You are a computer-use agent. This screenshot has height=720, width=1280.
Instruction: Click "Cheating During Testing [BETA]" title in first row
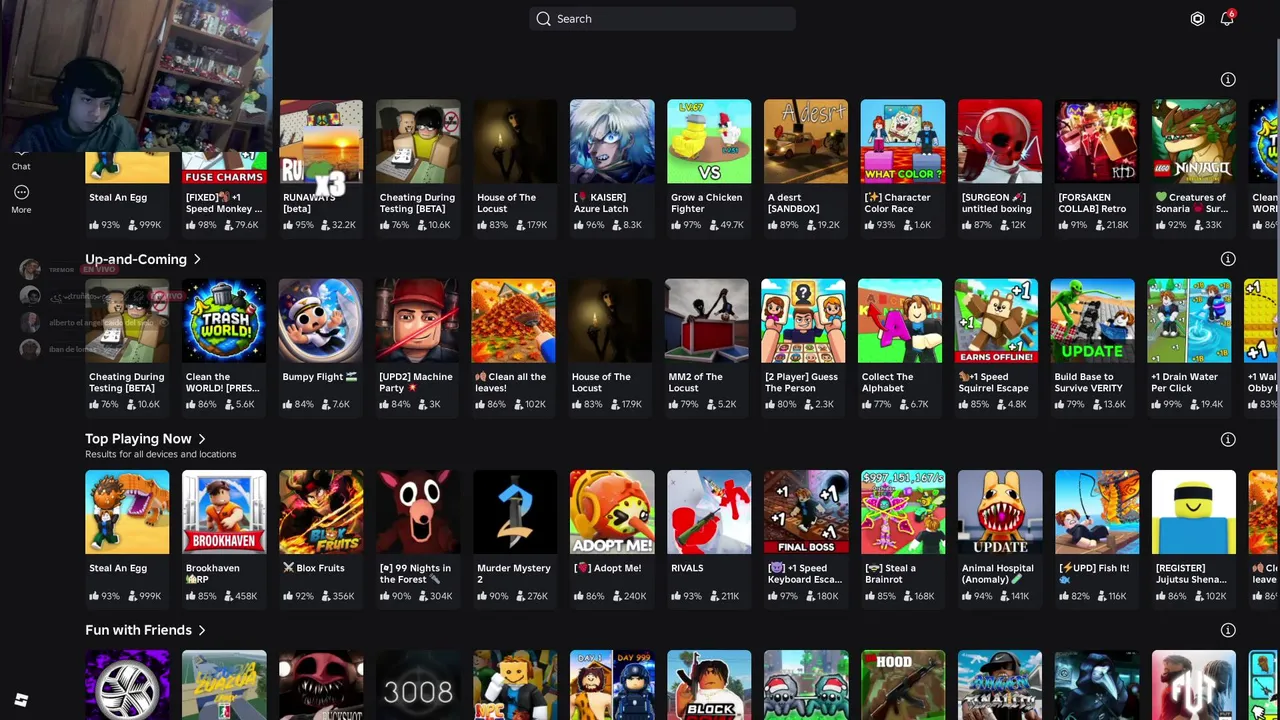(x=417, y=203)
